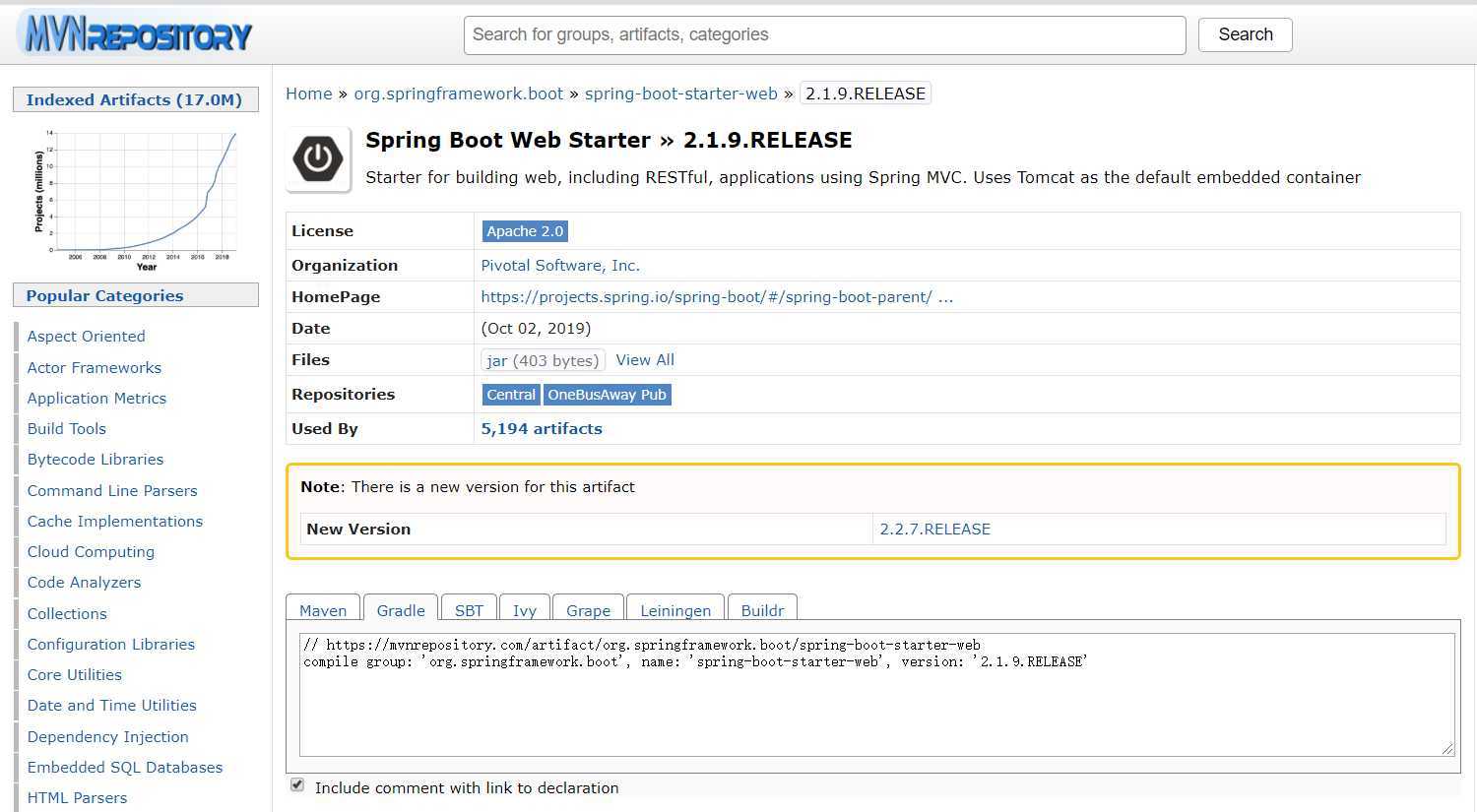
Task: Open Command Line Parsers category
Action: tap(112, 491)
